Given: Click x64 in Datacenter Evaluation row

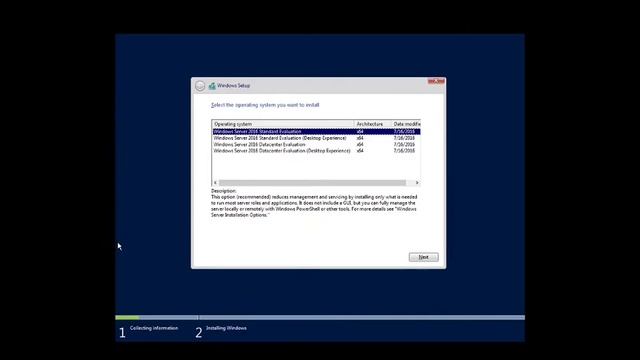Looking at the screenshot, I should pyautogui.click(x=360, y=144).
